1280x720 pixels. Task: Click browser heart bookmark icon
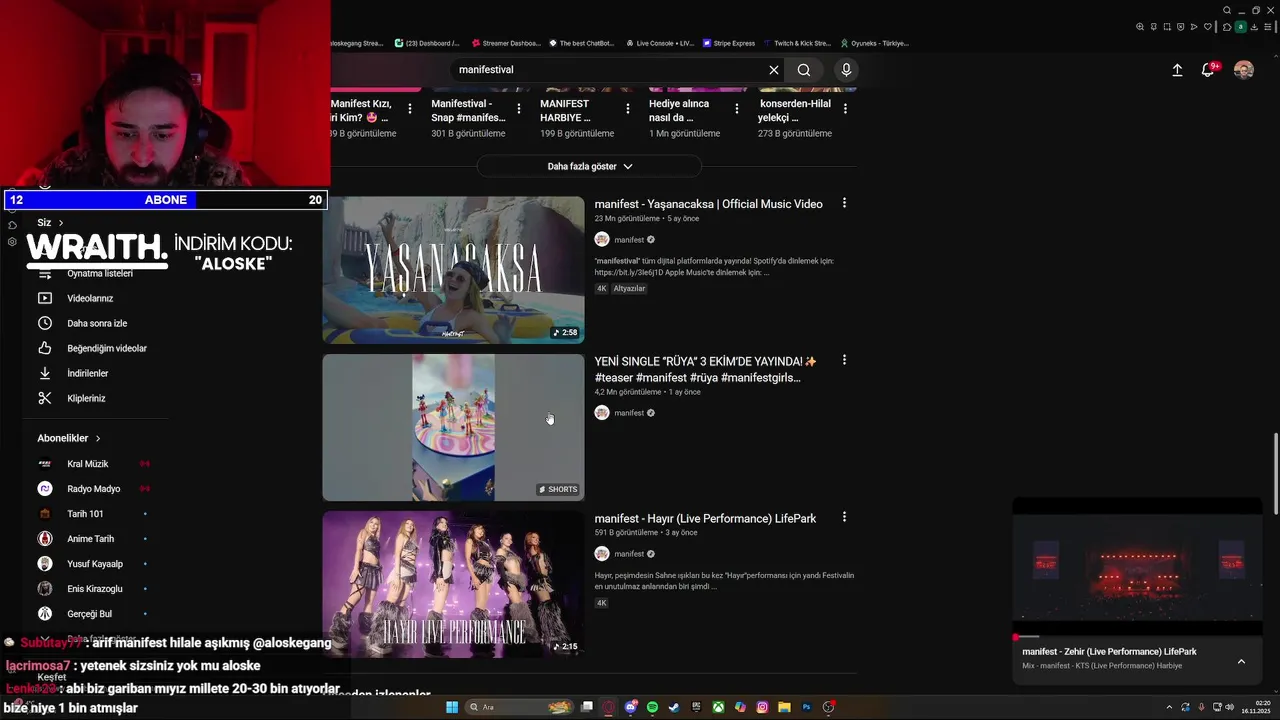point(1207,27)
